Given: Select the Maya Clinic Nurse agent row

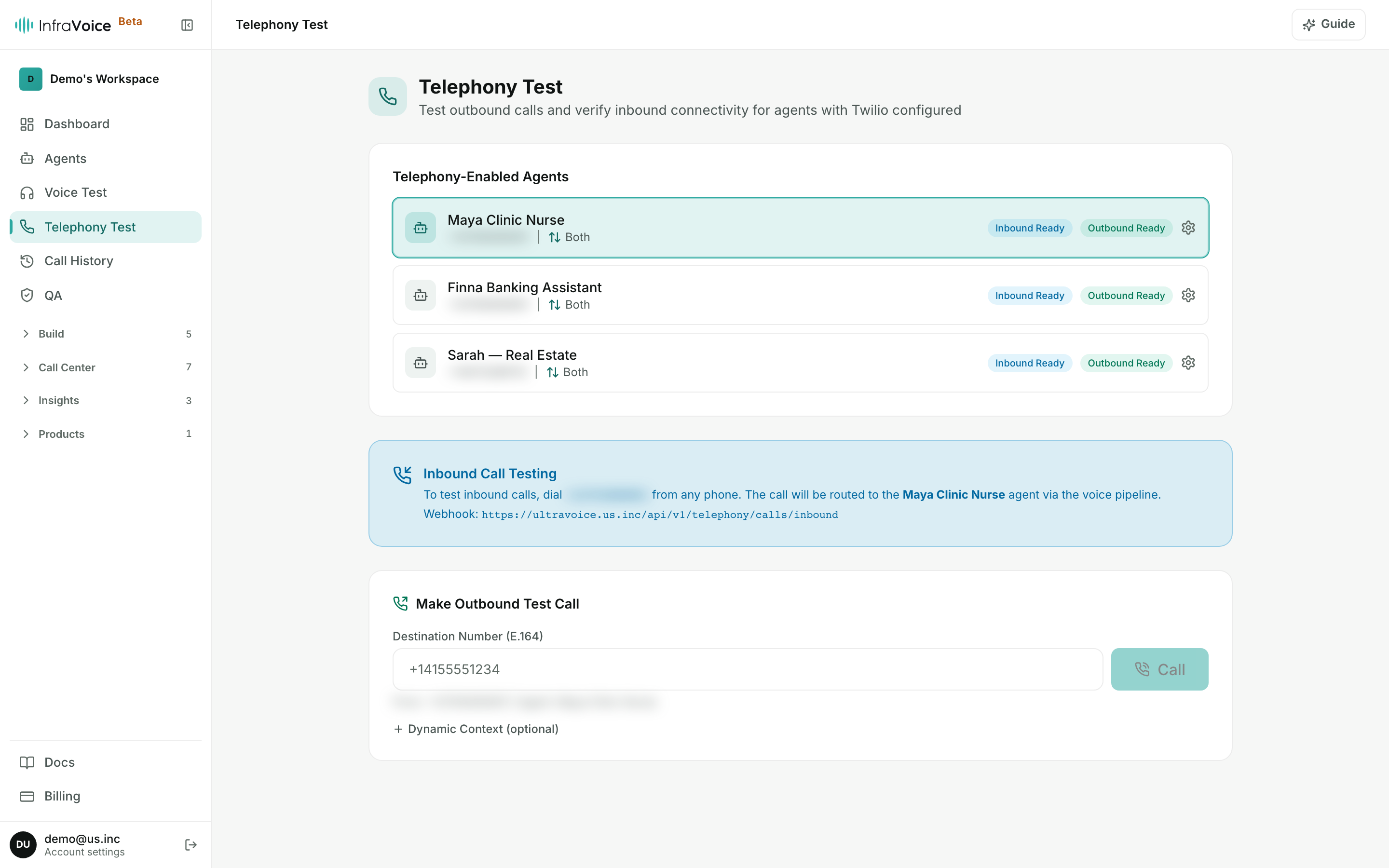Looking at the screenshot, I should tap(800, 228).
